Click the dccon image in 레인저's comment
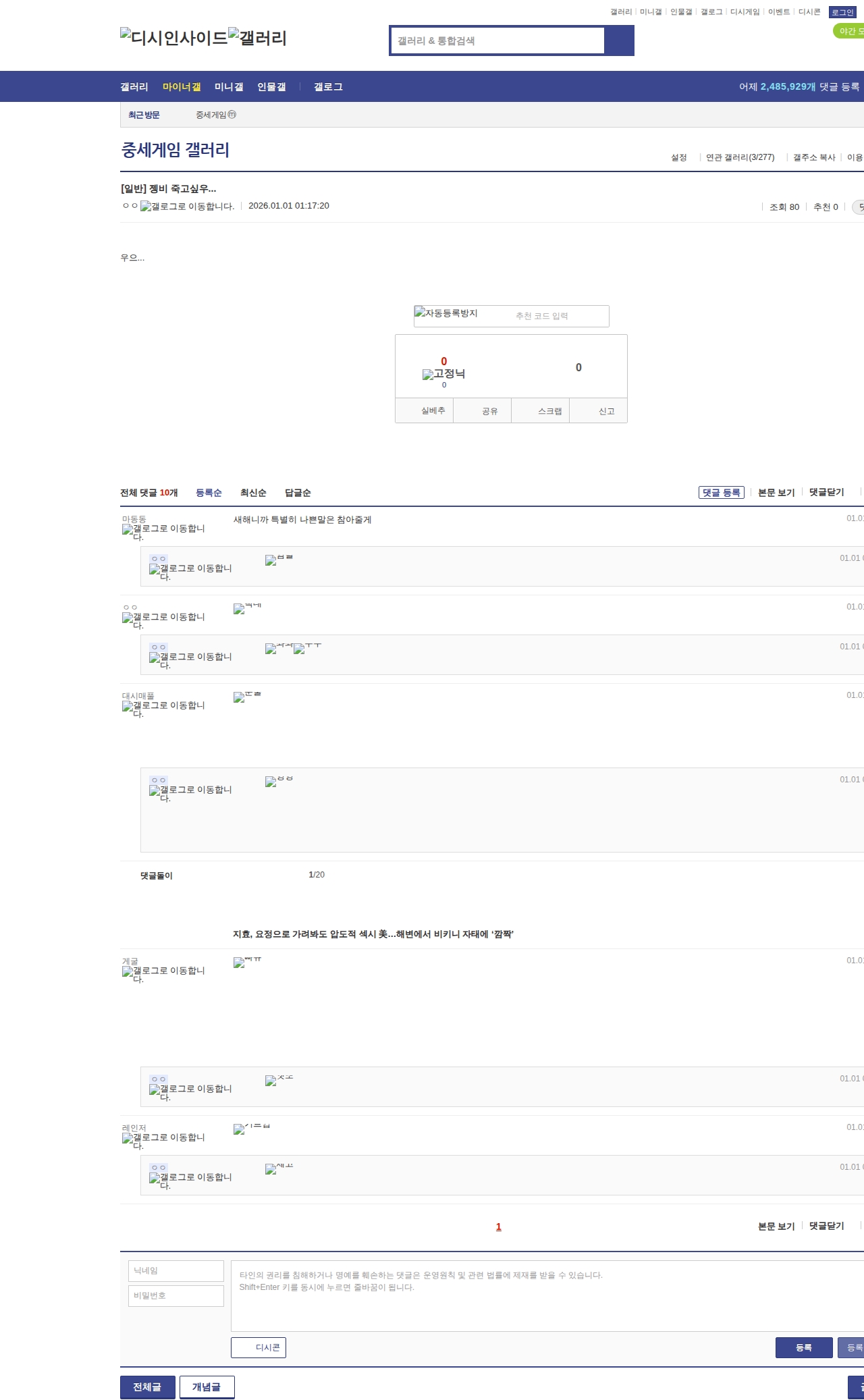 coord(252,1129)
